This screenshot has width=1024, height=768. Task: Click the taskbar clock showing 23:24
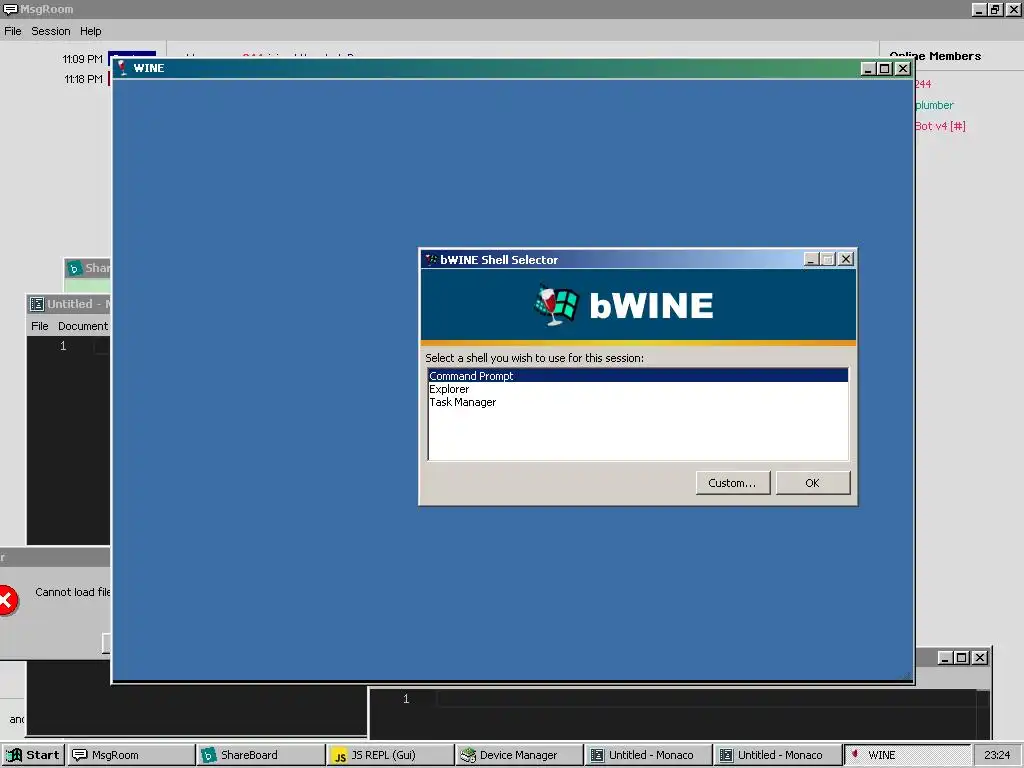(x=997, y=755)
